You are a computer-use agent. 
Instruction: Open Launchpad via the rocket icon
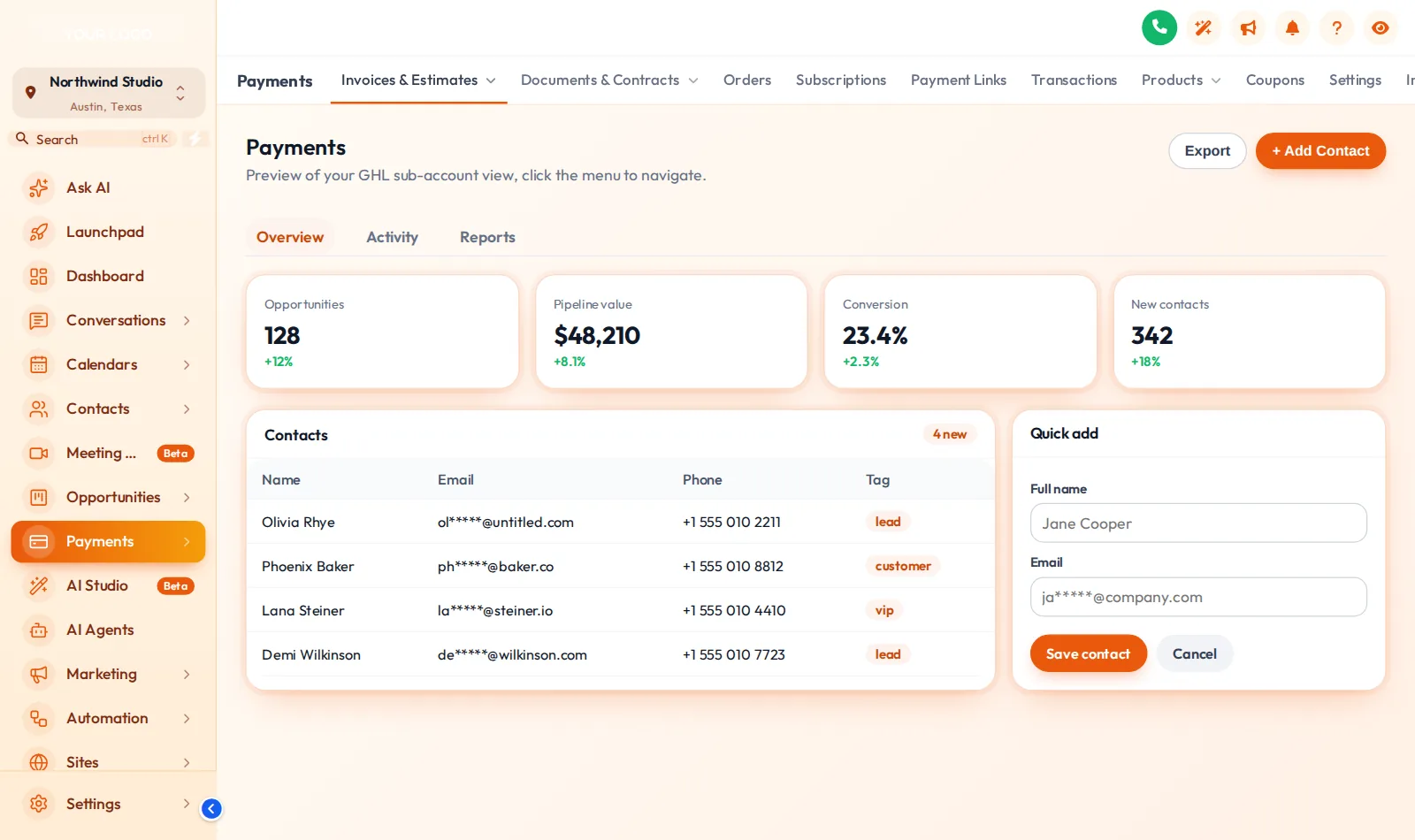[x=39, y=232]
